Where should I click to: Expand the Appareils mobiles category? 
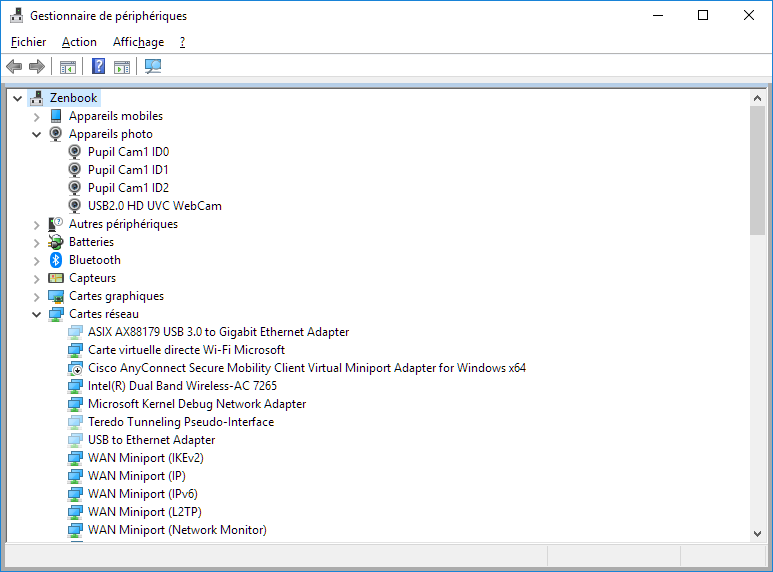[36, 117]
